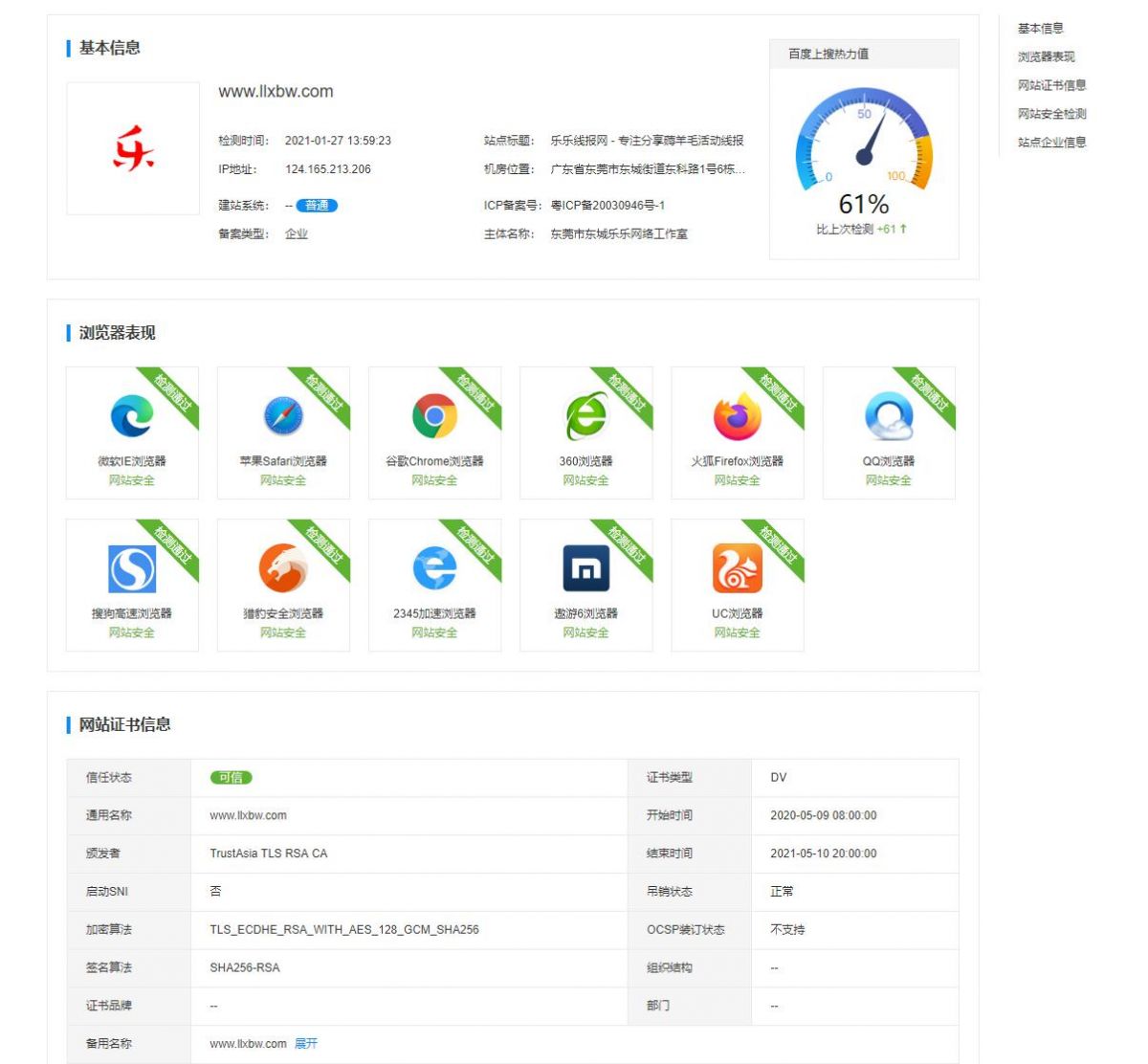Select 网站安全检测 from the sidebar

click(x=1049, y=114)
